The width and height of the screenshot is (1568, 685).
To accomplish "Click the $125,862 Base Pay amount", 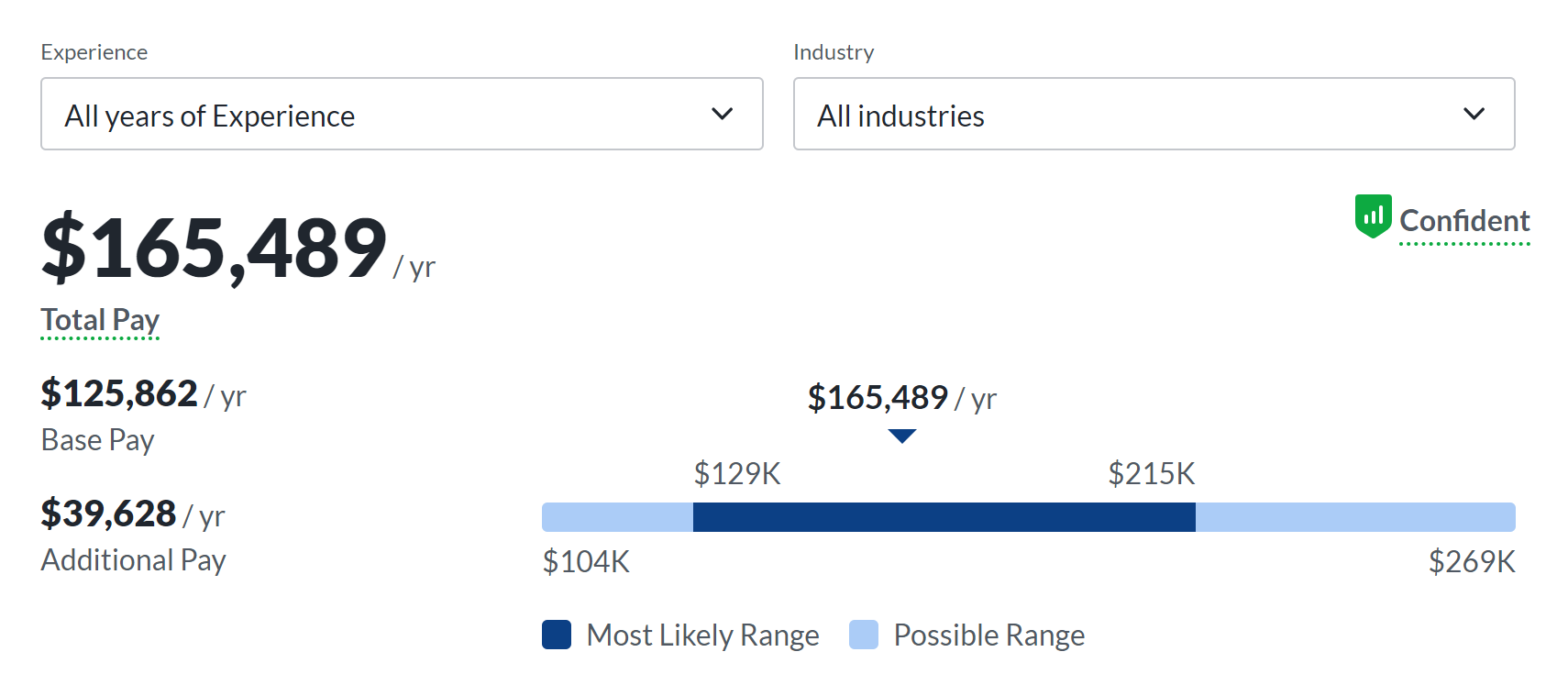I will 119,393.
